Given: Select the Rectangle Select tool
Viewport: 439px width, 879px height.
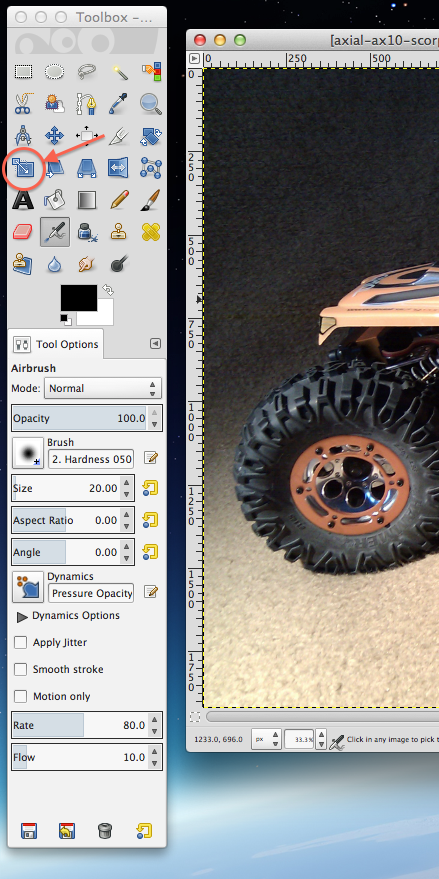Looking at the screenshot, I should point(23,71).
